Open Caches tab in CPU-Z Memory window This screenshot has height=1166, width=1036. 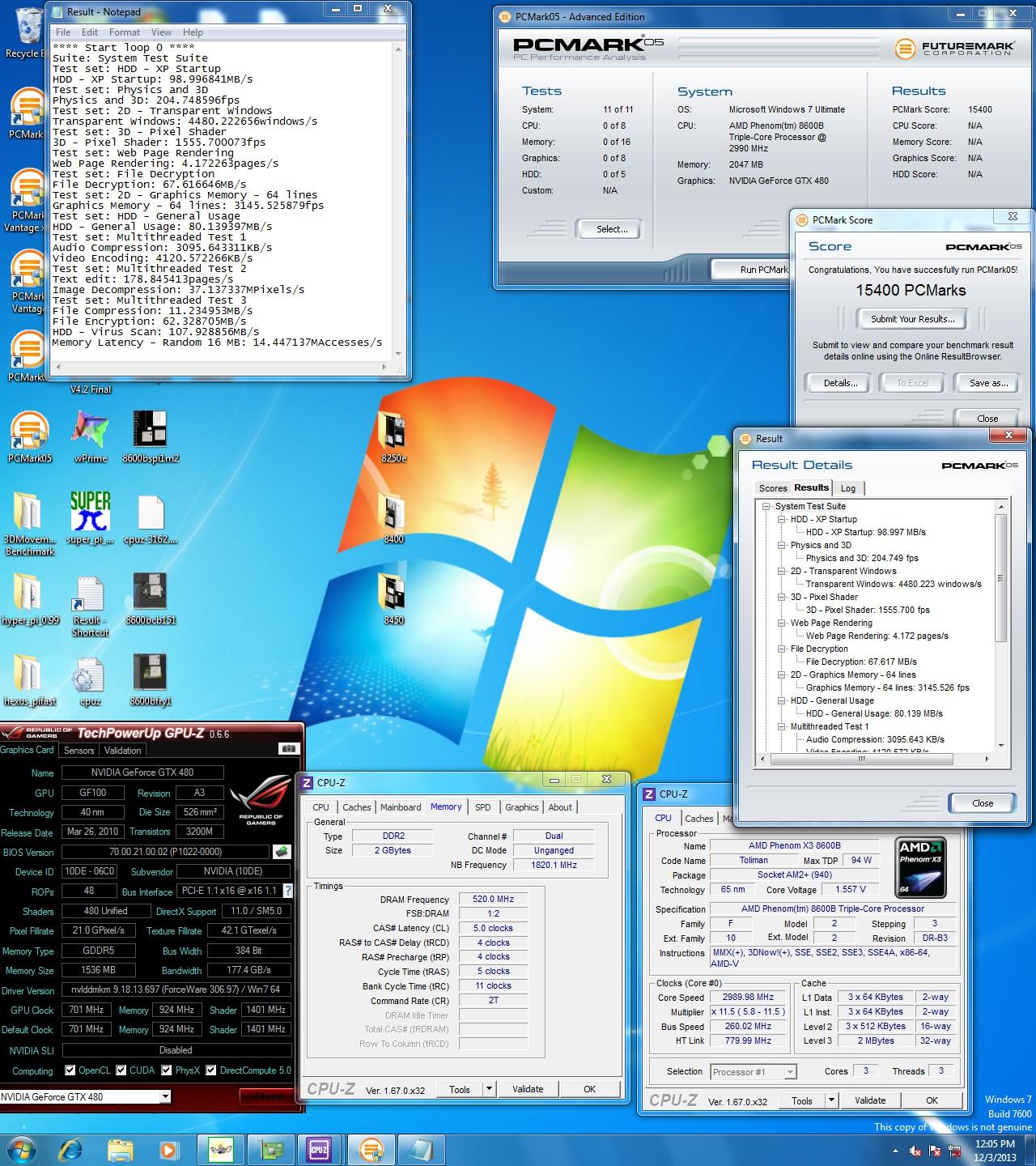(356, 807)
